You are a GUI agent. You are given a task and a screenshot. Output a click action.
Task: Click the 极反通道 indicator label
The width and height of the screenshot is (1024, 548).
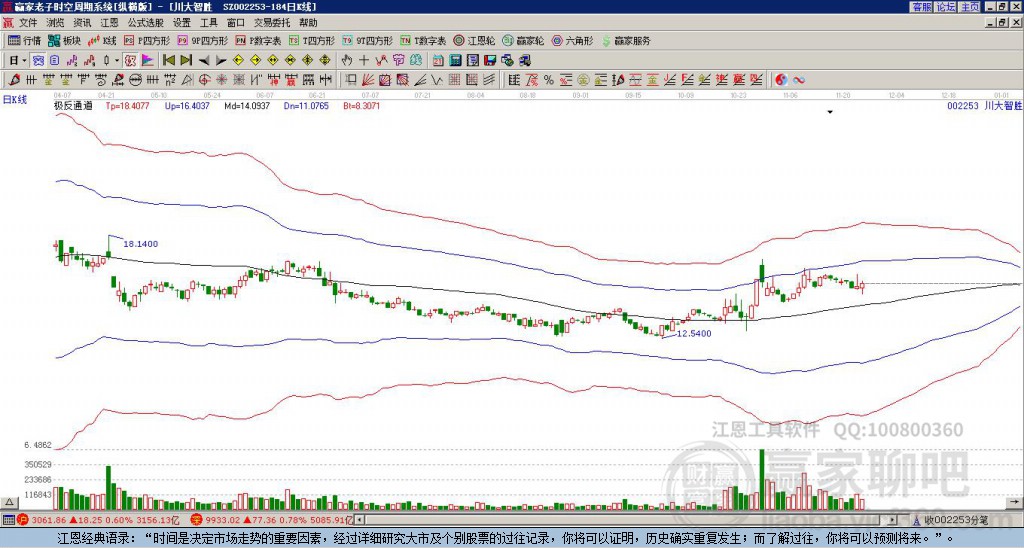73,106
